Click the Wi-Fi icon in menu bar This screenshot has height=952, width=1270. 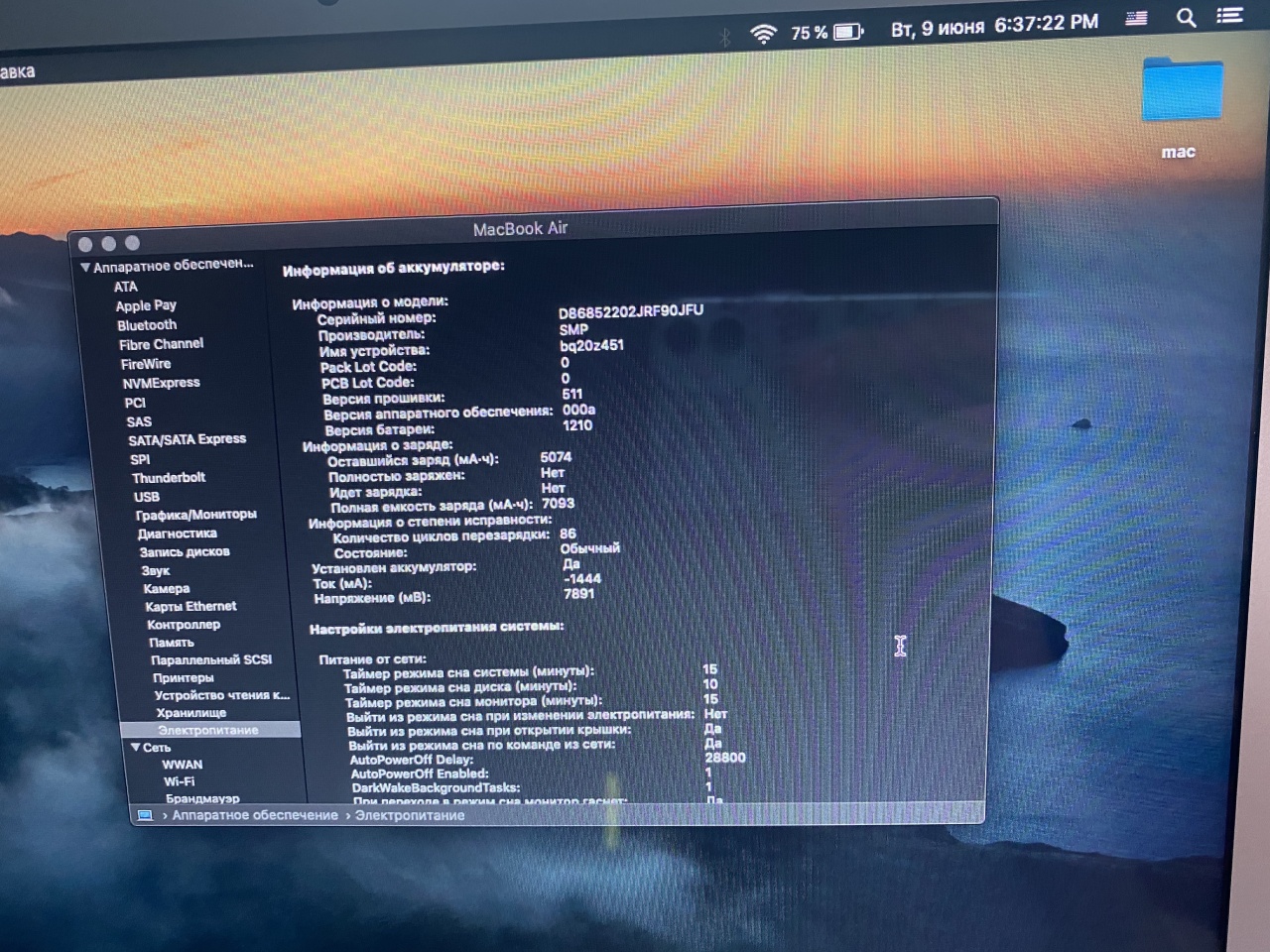(763, 35)
